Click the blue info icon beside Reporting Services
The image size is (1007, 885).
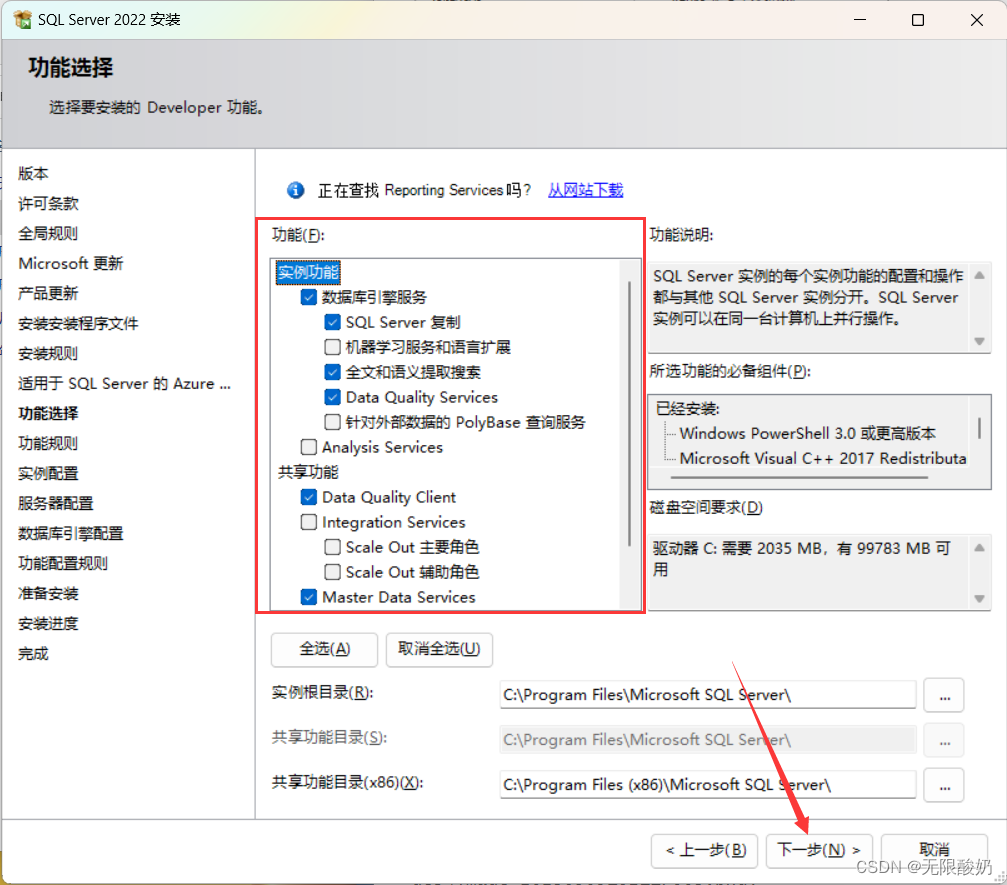[295, 190]
